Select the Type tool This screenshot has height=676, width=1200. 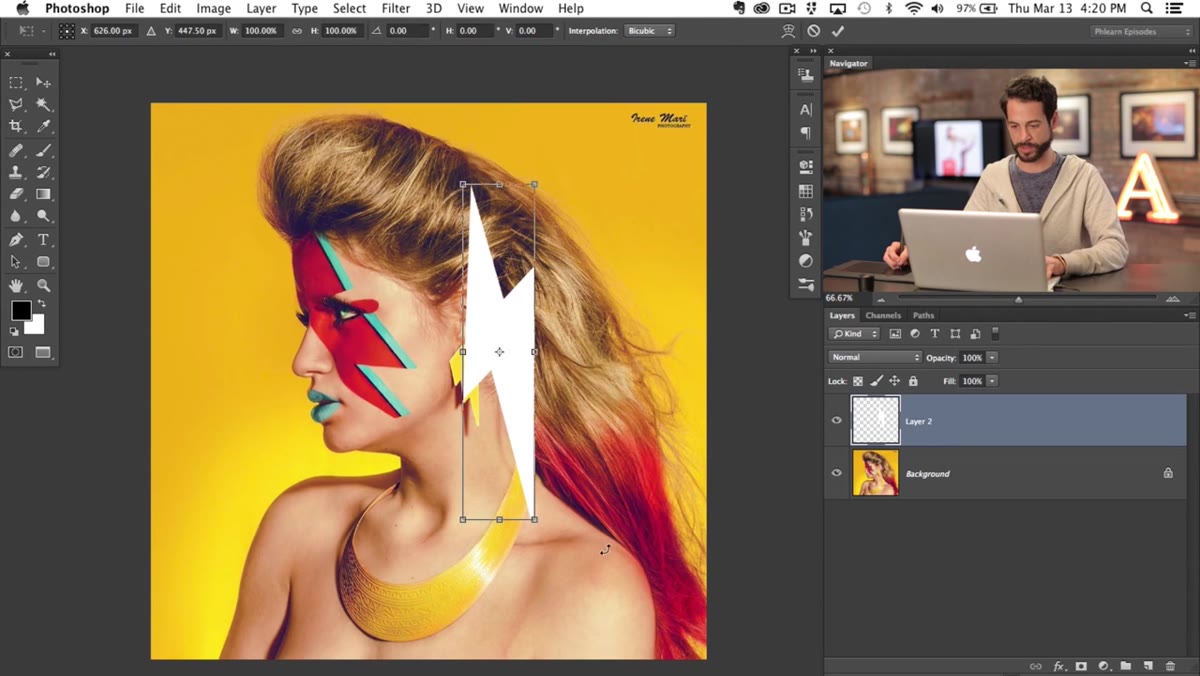point(43,240)
